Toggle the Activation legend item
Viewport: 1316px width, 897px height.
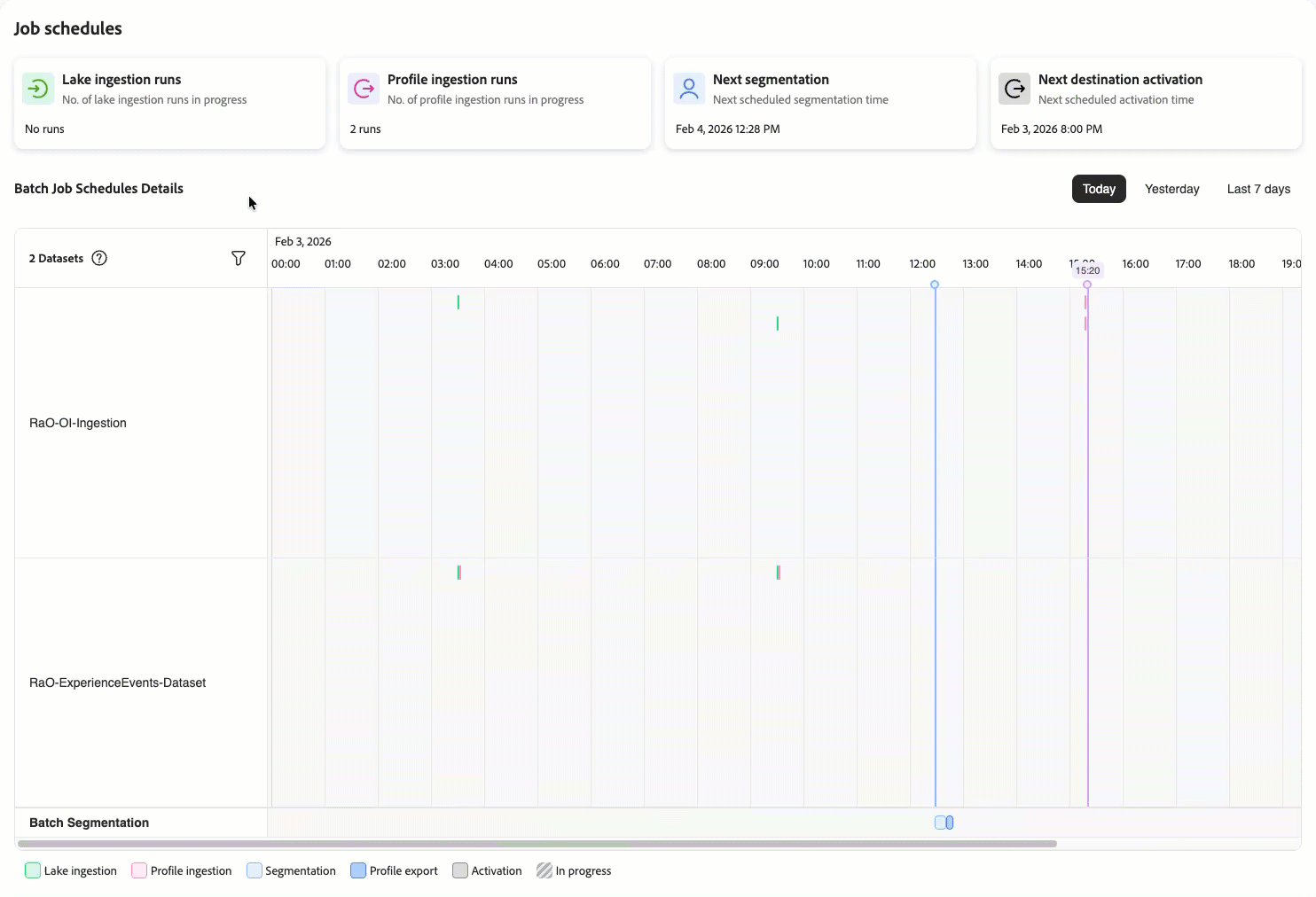coord(460,870)
